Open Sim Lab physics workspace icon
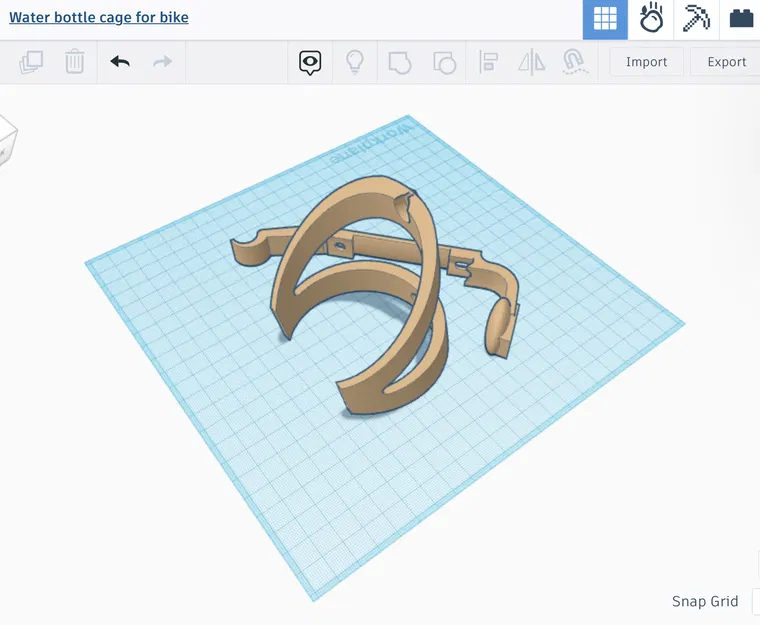The height and width of the screenshot is (625, 760). pyautogui.click(x=651, y=18)
